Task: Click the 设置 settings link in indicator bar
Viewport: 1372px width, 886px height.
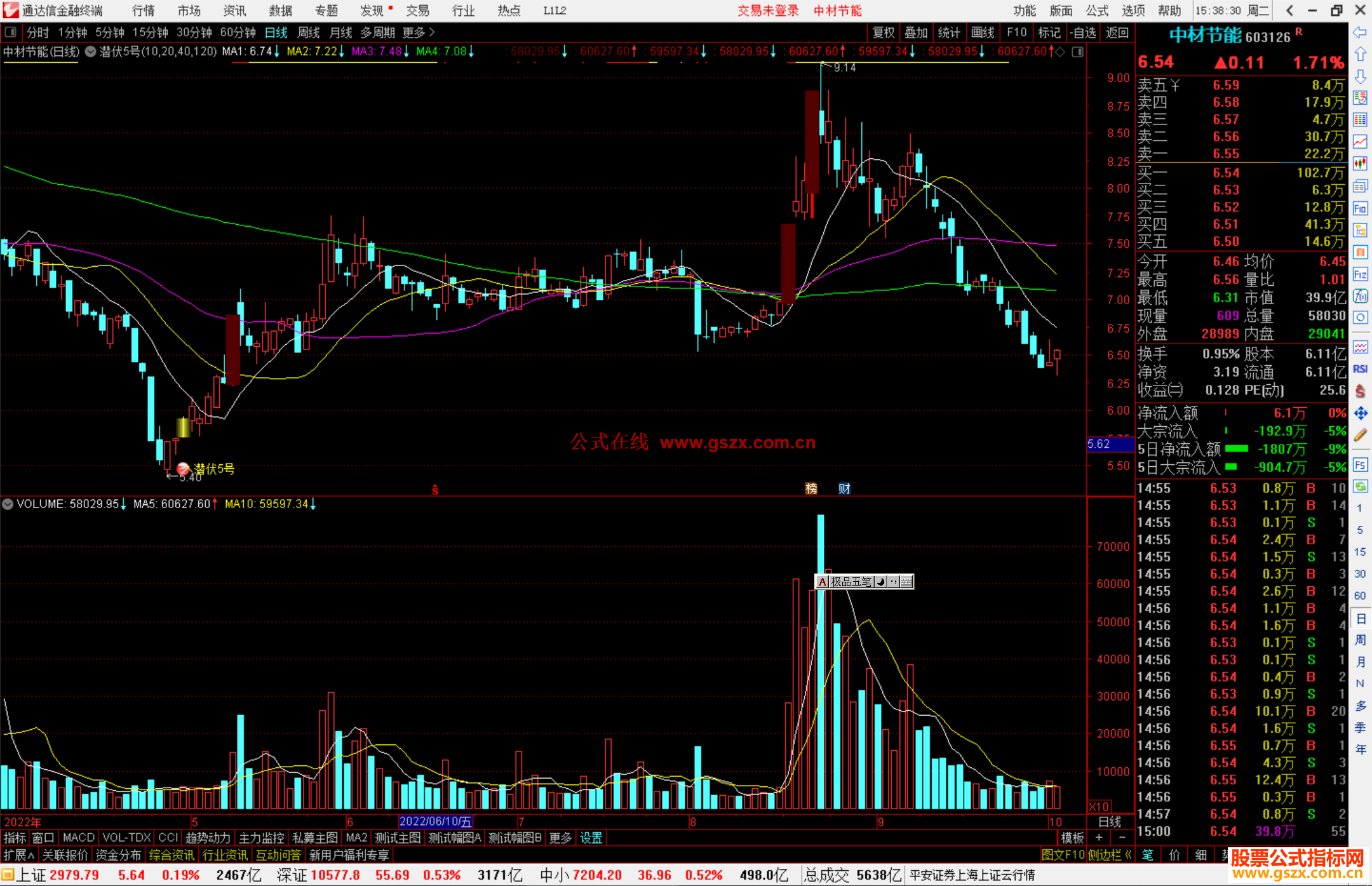Action: pyautogui.click(x=591, y=838)
